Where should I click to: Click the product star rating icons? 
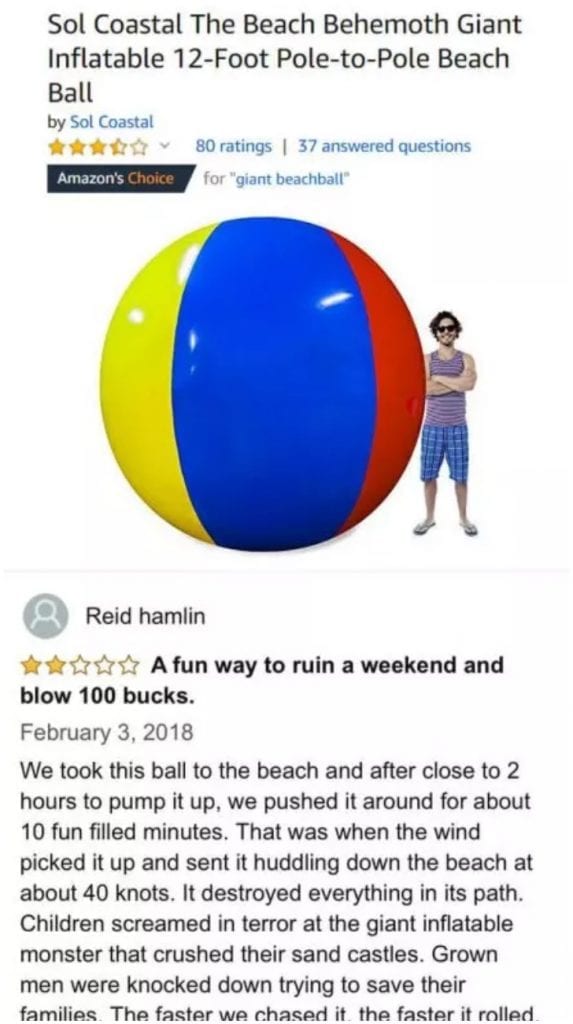97,148
